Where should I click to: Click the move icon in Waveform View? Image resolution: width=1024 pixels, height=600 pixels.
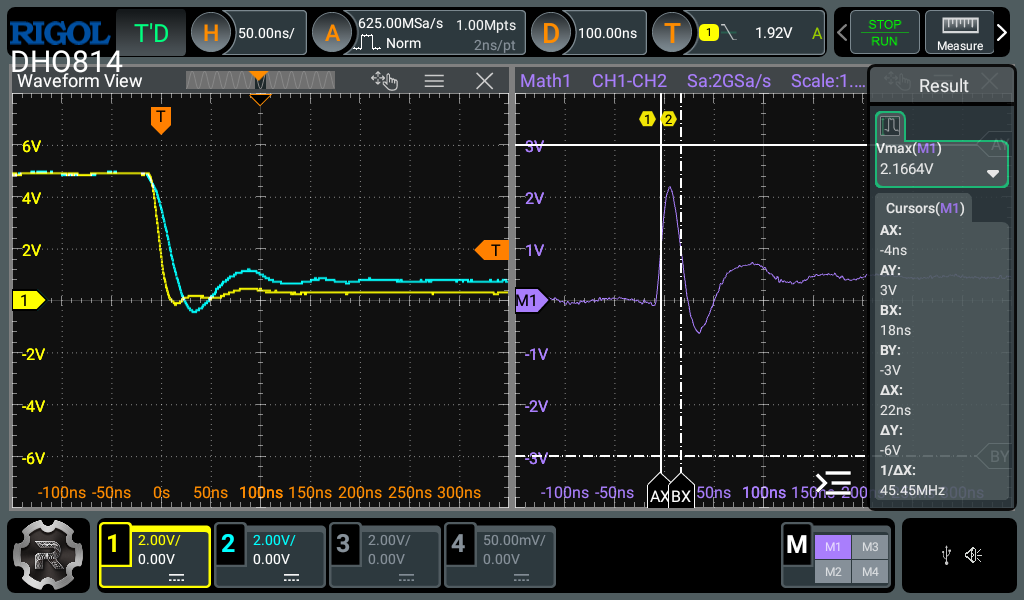[384, 81]
